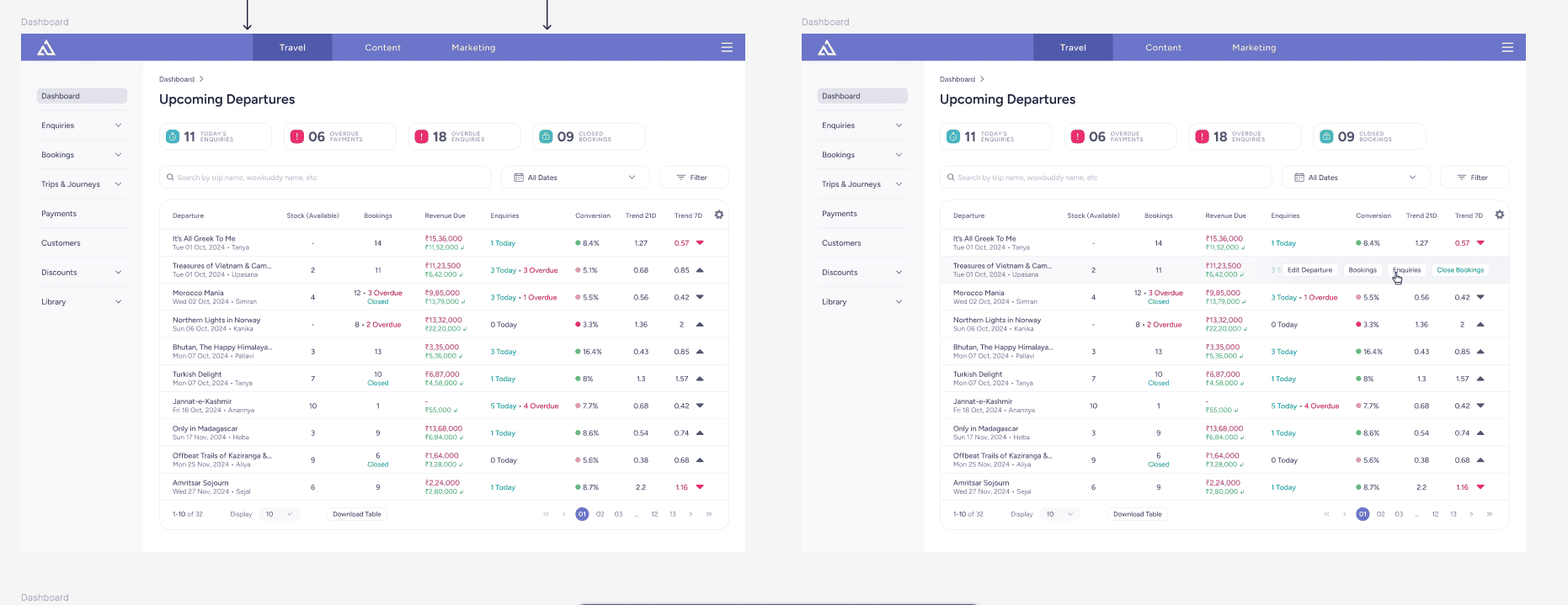
Task: Switch to Content tab in the left dashboard
Action: 382,48
